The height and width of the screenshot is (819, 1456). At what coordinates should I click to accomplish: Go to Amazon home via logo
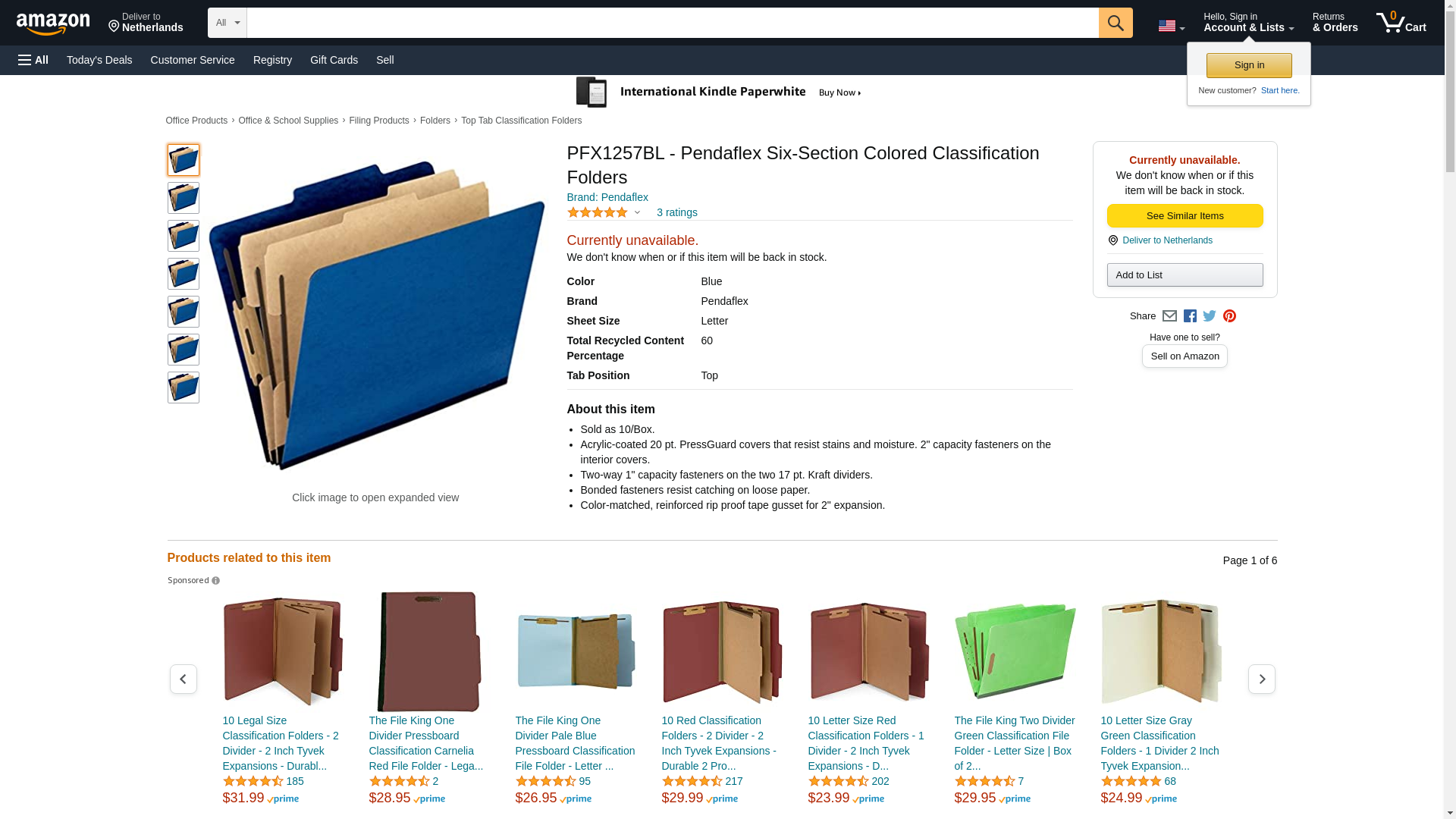point(53,24)
